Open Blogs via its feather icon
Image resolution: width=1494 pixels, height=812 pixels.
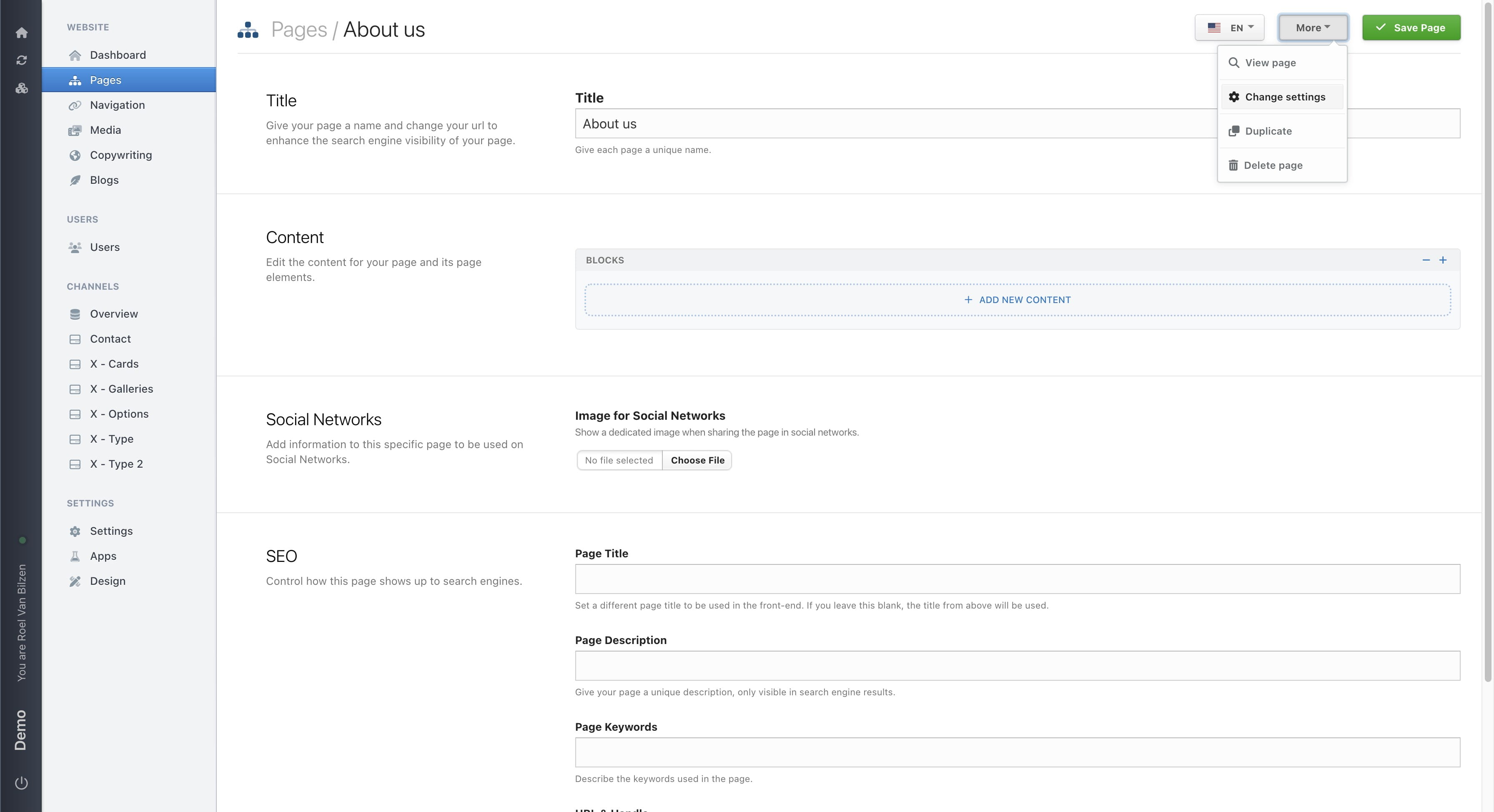(x=75, y=180)
